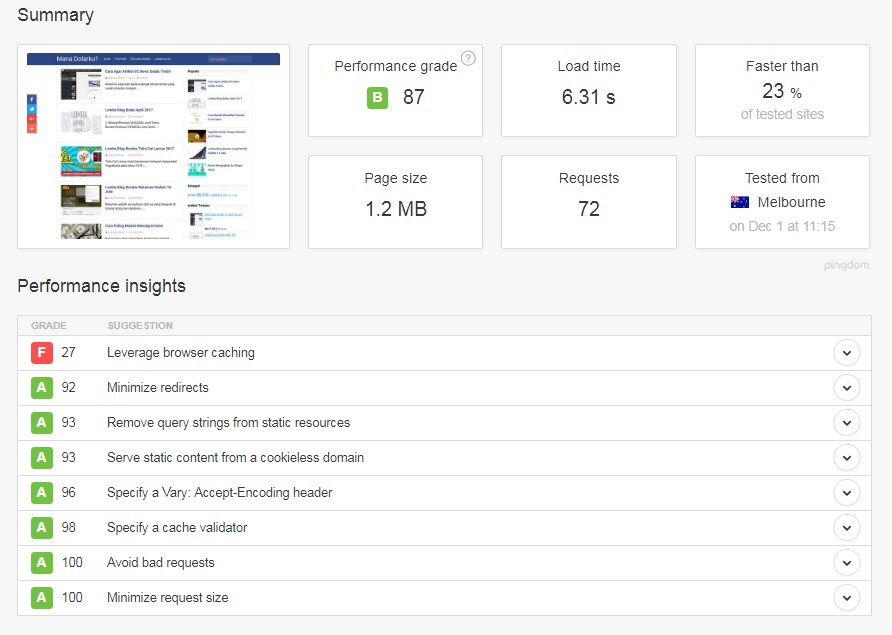Click the A badge for Avoid bad requests
This screenshot has height=635, width=892.
coord(41,563)
